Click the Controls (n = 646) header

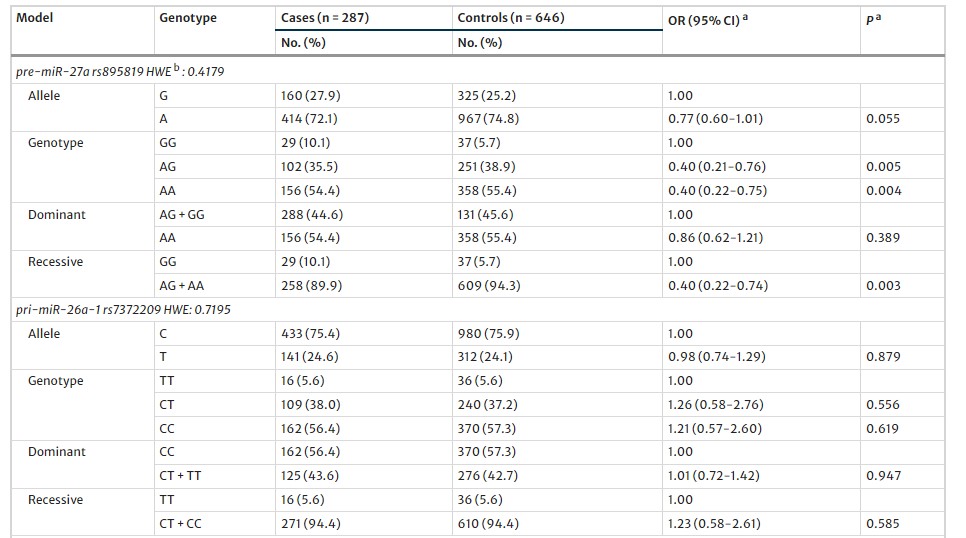click(x=510, y=18)
